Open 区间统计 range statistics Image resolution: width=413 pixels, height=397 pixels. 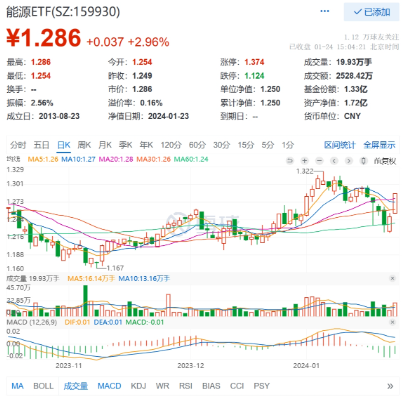click(x=340, y=145)
